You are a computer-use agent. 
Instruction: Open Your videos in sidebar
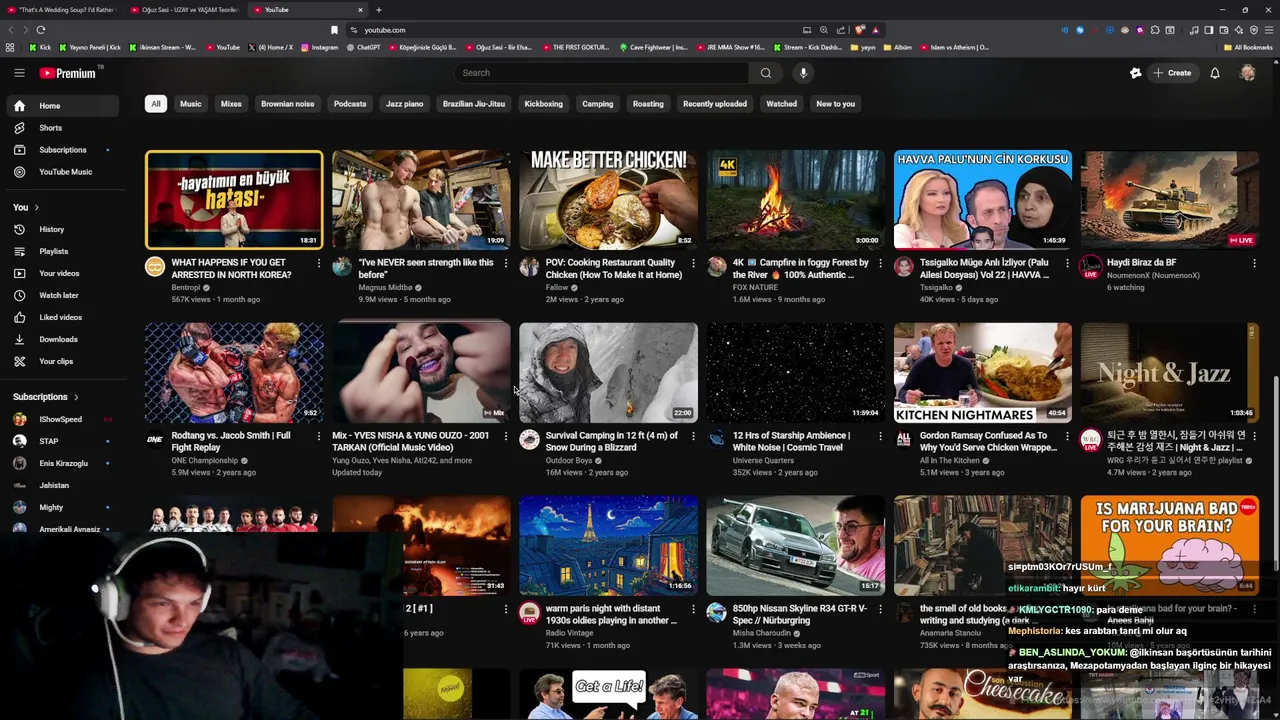coord(65,274)
